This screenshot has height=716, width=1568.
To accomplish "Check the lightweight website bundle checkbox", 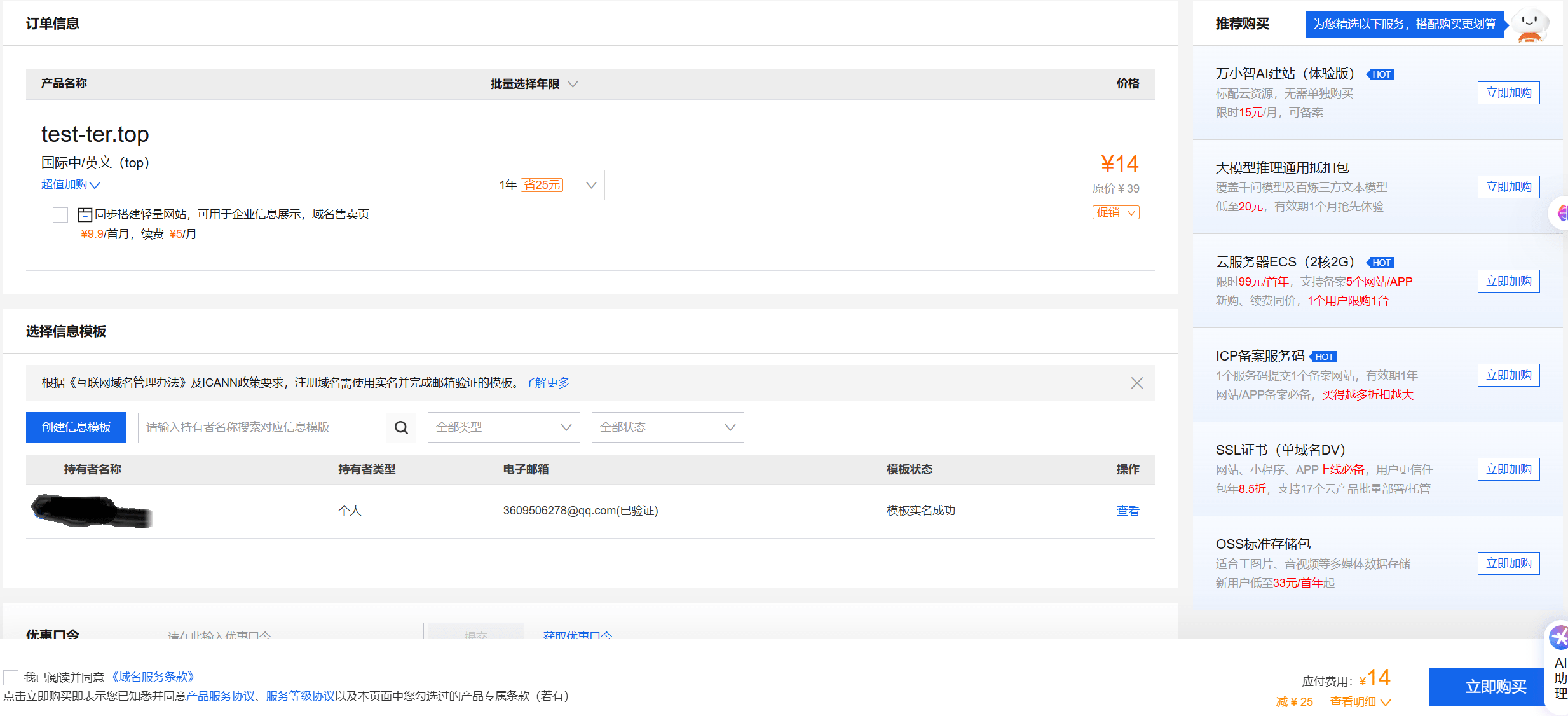I will point(60,215).
